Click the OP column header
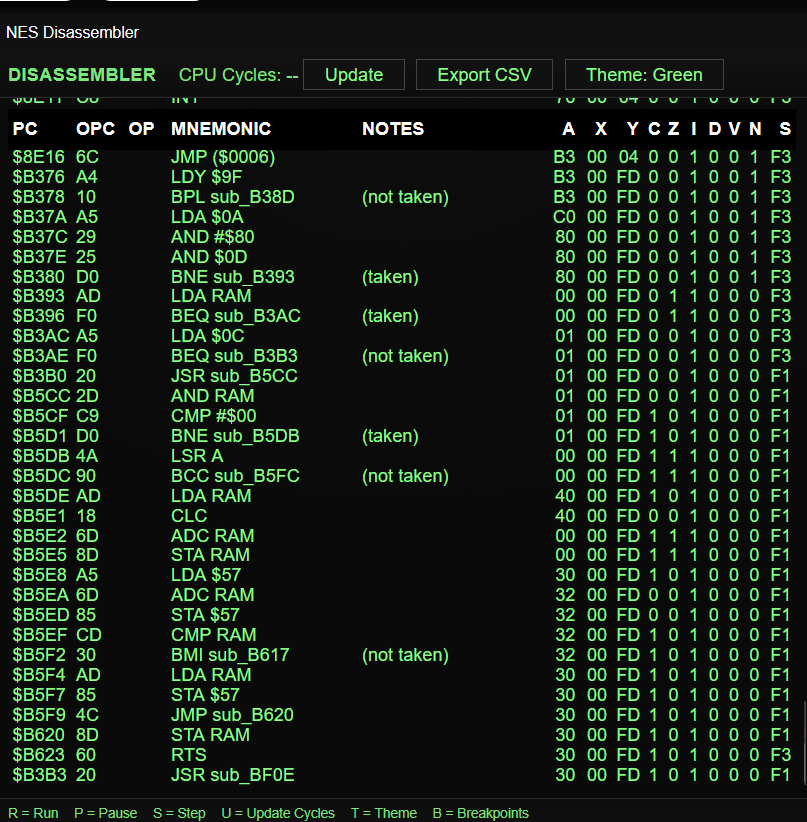The width and height of the screenshot is (807, 822). [x=142, y=129]
